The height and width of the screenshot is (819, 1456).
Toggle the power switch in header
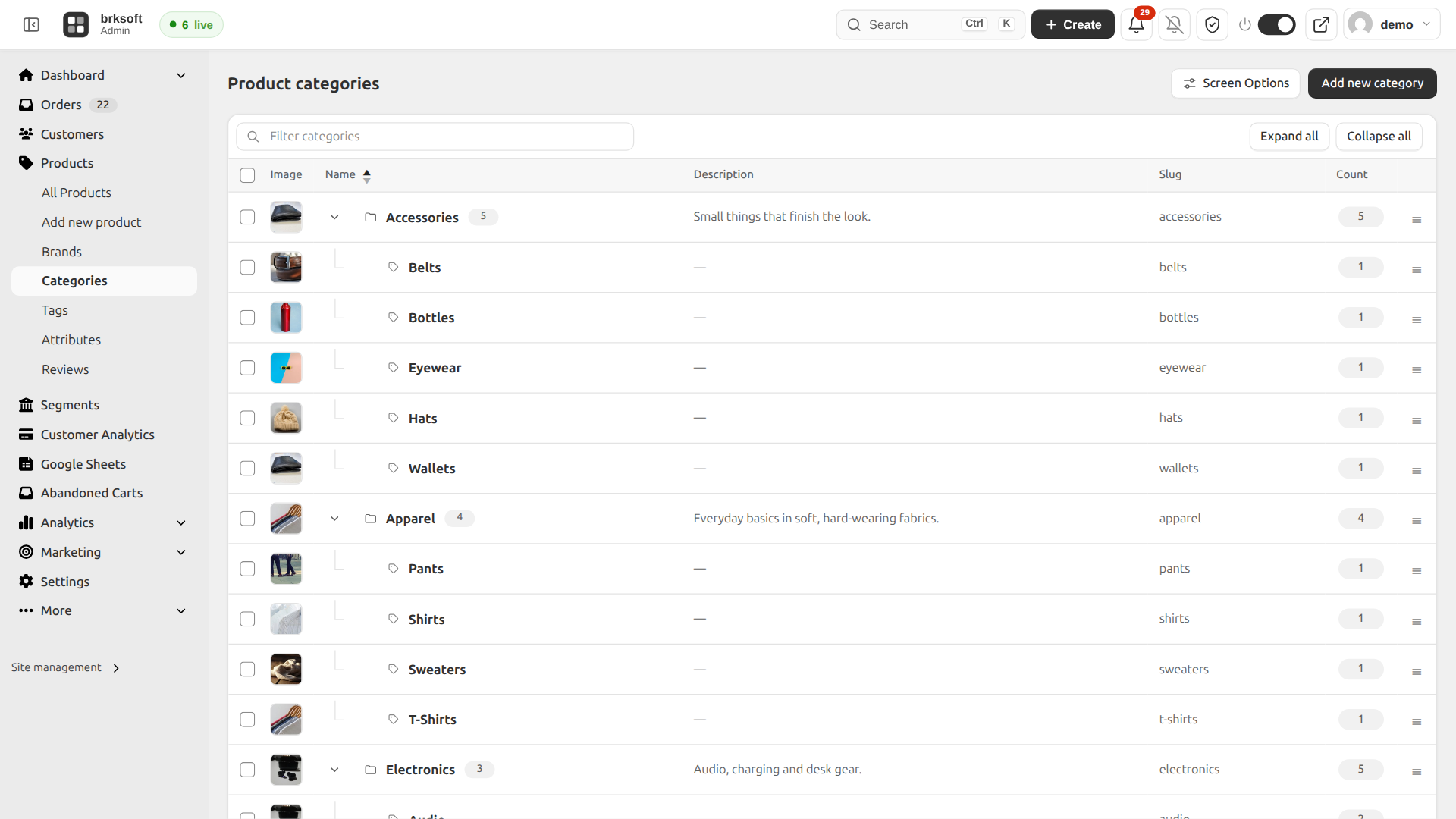(1276, 24)
